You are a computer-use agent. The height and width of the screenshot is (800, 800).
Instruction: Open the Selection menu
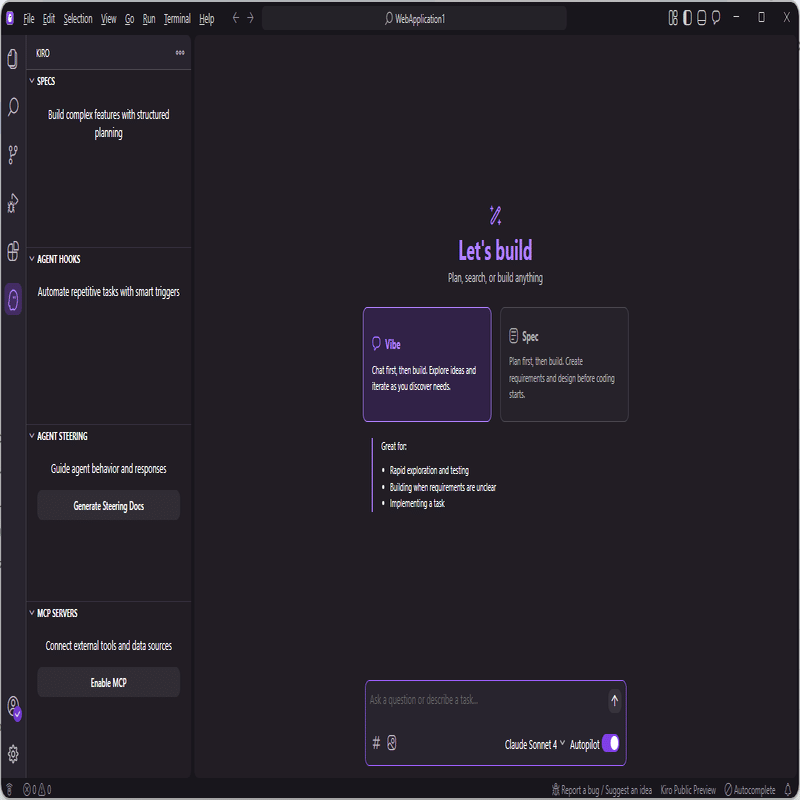tap(78, 17)
